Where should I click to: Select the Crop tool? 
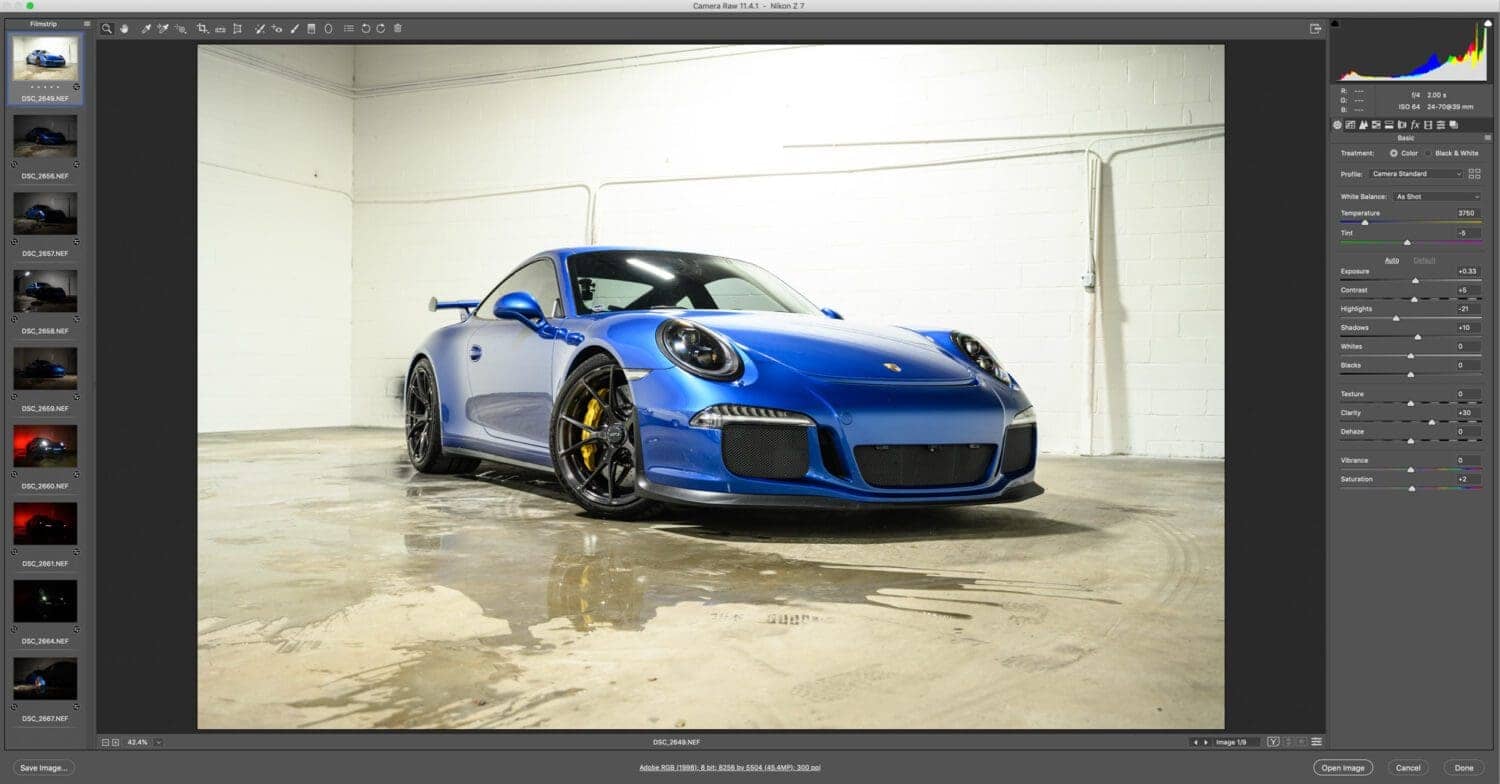pos(203,29)
